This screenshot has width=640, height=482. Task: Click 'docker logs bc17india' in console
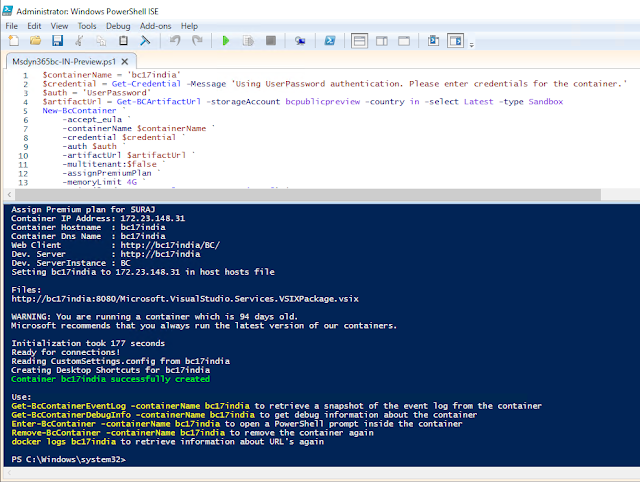[63, 442]
